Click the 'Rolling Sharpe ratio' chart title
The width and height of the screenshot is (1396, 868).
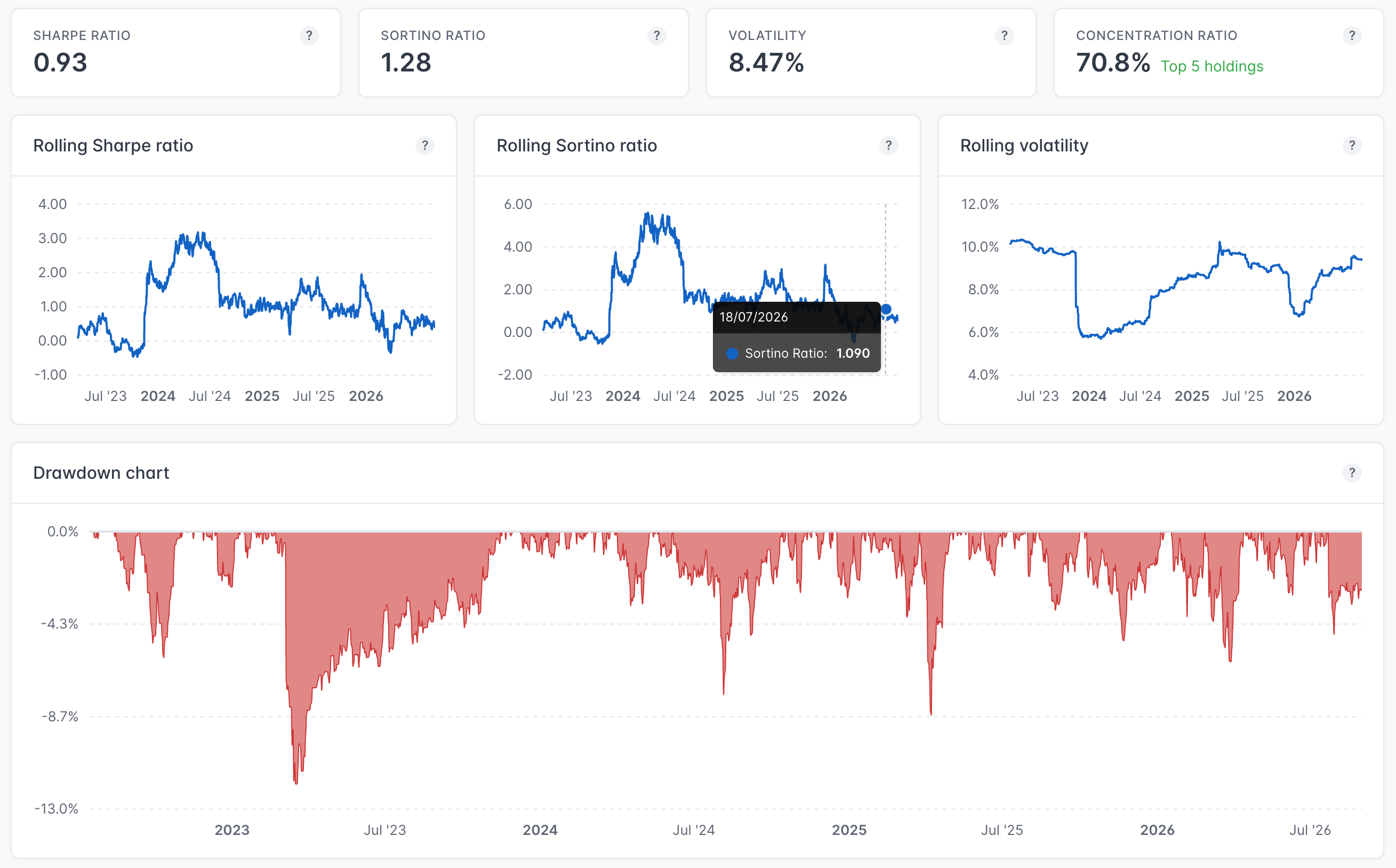113,146
